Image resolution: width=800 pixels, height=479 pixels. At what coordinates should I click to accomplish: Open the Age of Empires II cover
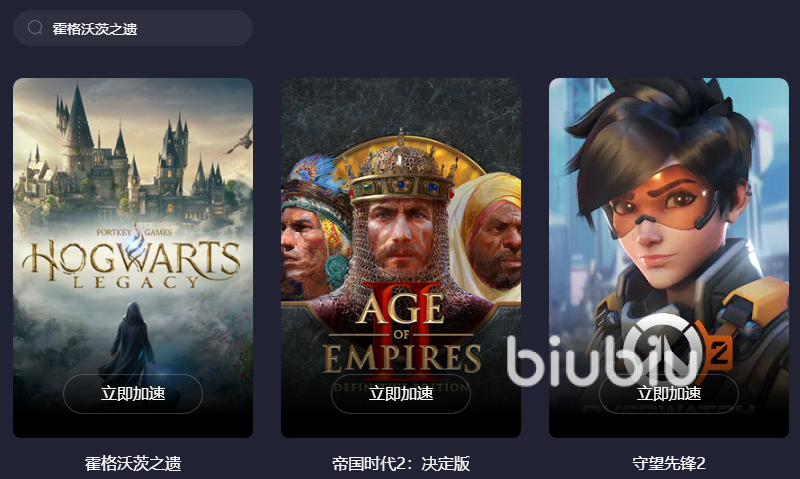click(401, 258)
